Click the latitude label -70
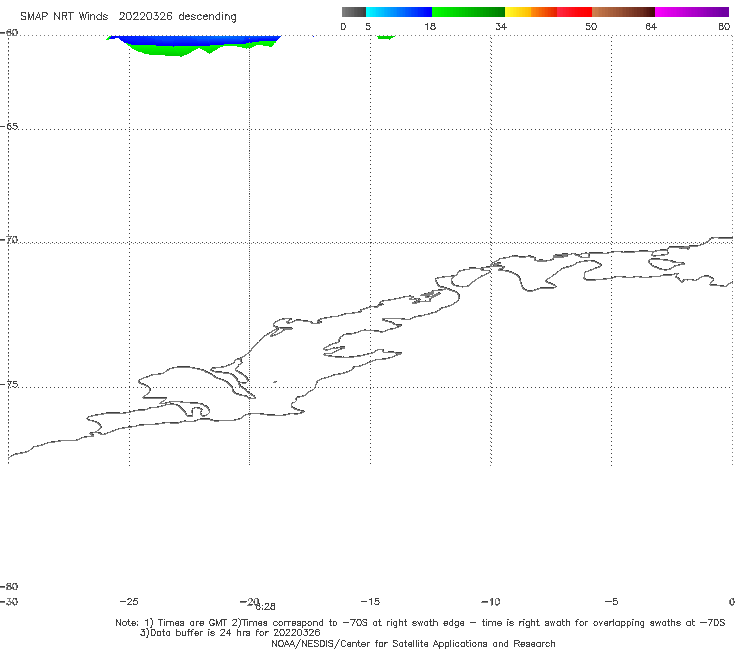The width and height of the screenshot is (740, 650). pos(9,240)
